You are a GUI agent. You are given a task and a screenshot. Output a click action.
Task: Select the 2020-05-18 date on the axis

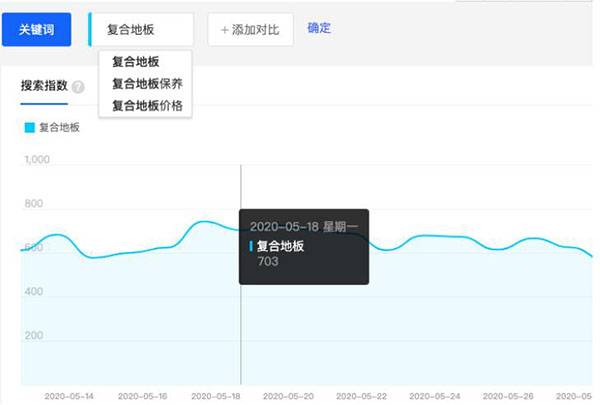(x=216, y=396)
